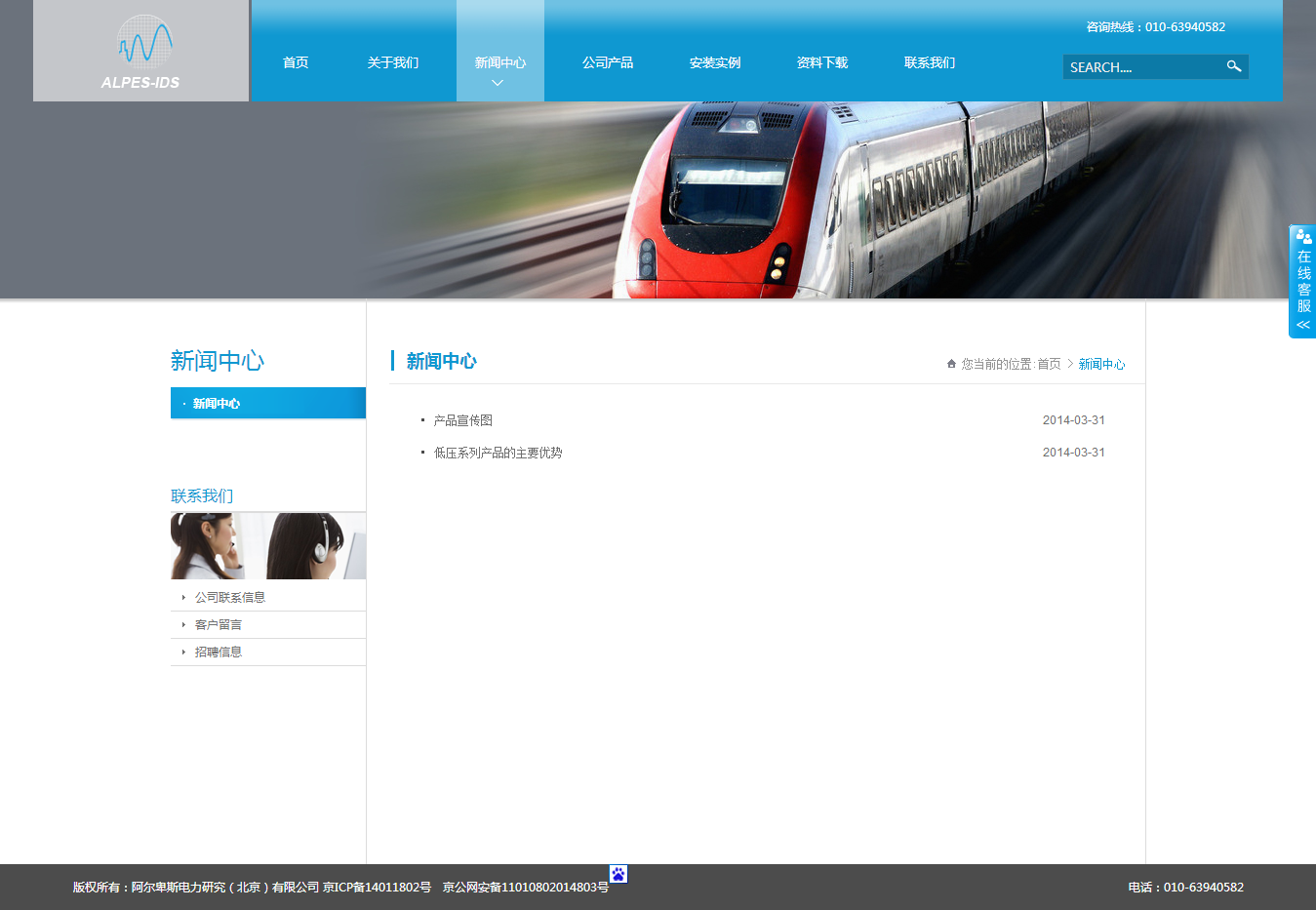Image resolution: width=1316 pixels, height=910 pixels.
Task: Click the search magnifier icon
Action: pyautogui.click(x=1233, y=66)
